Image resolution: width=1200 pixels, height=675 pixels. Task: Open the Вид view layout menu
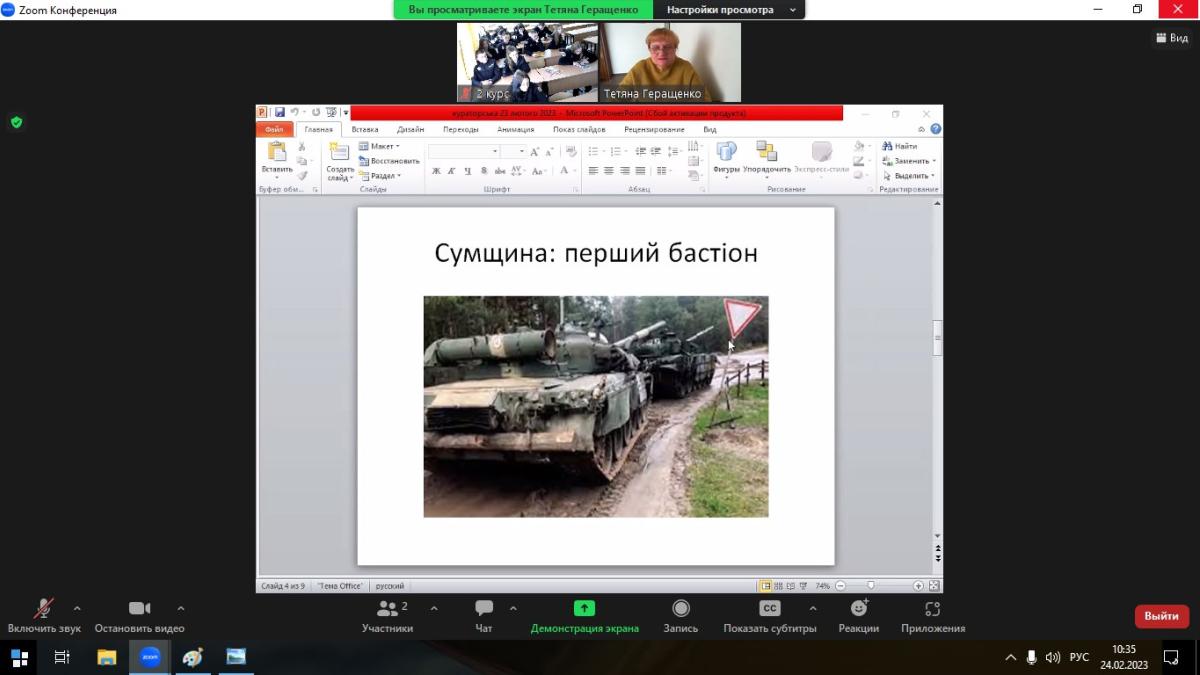1172,38
